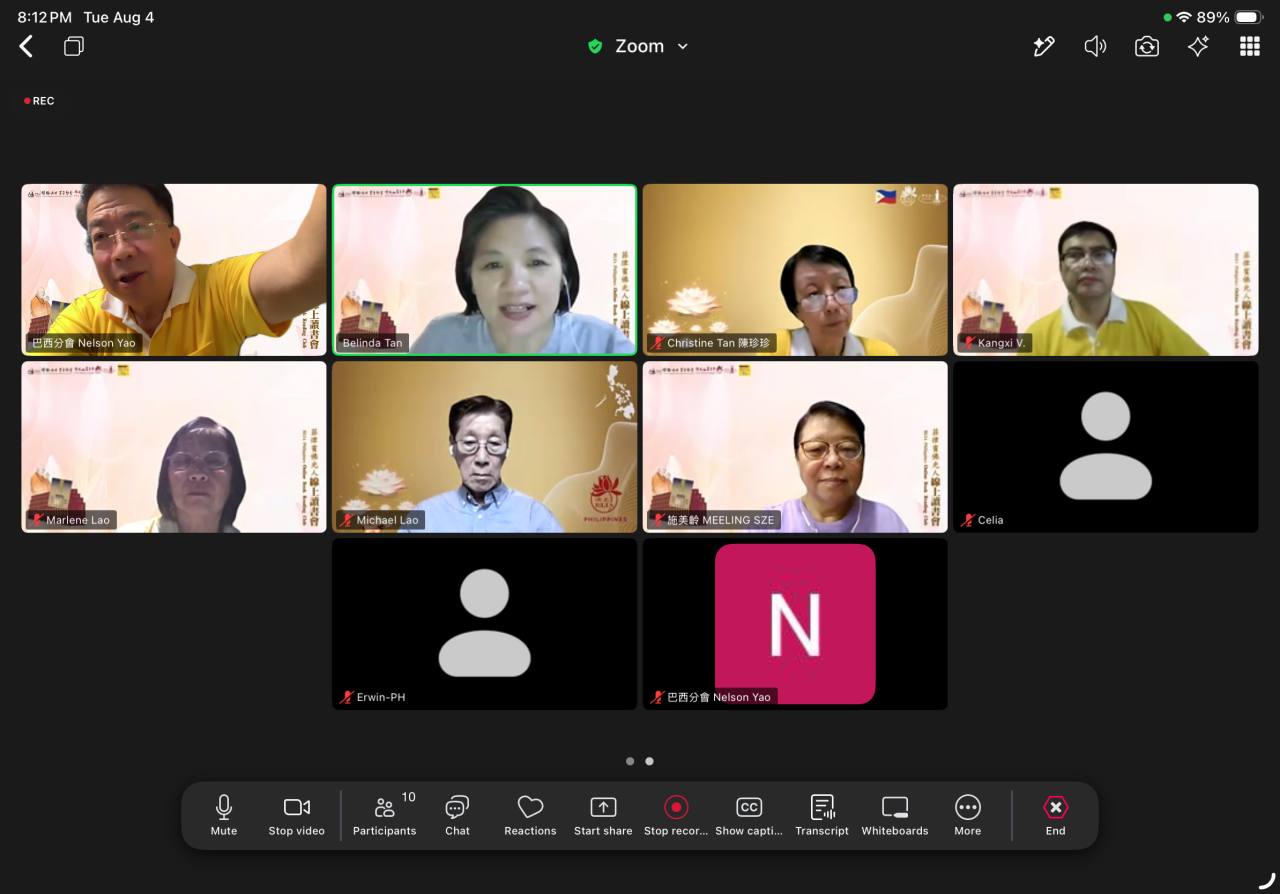
Task: Mute the microphone
Action: (x=224, y=815)
